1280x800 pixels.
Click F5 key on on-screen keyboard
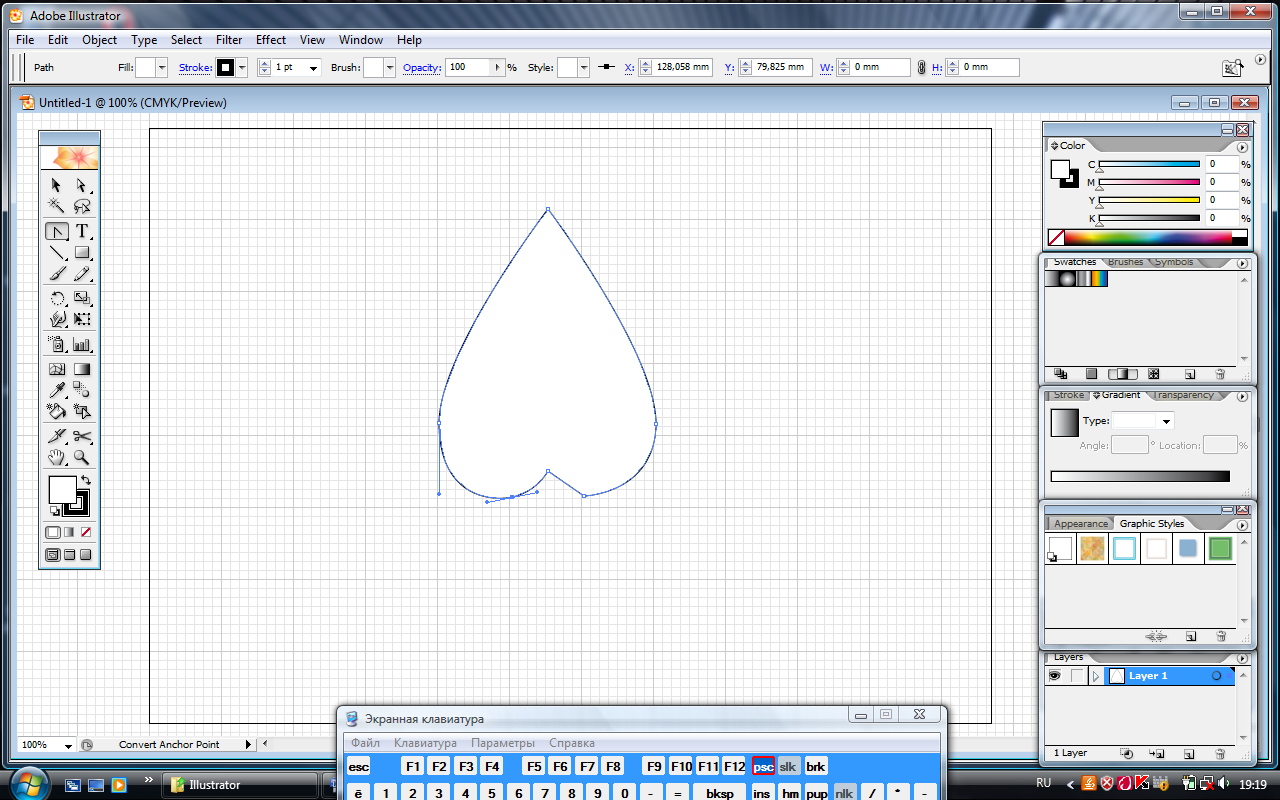(x=533, y=767)
